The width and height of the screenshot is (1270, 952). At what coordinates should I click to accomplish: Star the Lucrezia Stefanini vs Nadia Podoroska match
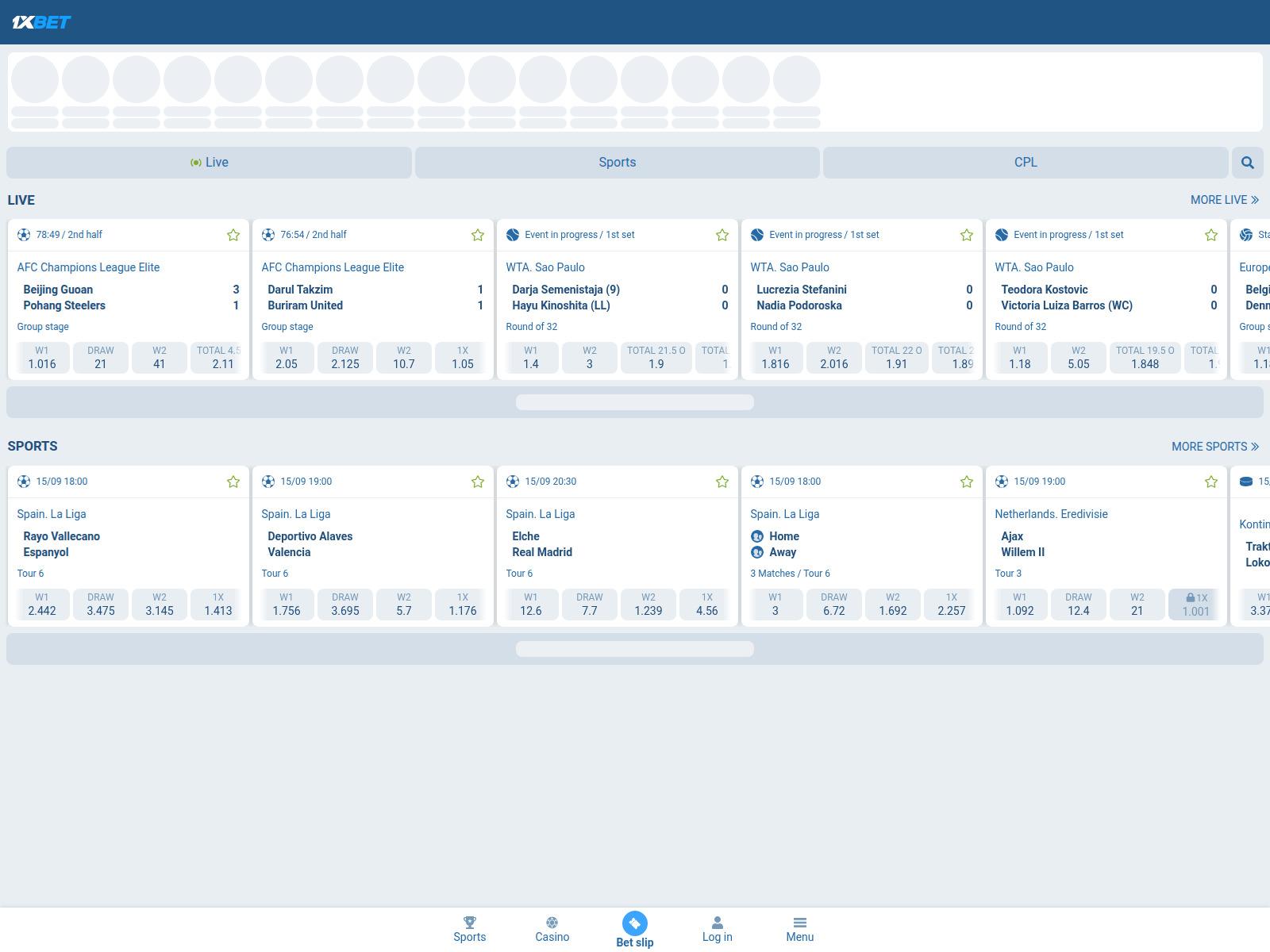(967, 235)
